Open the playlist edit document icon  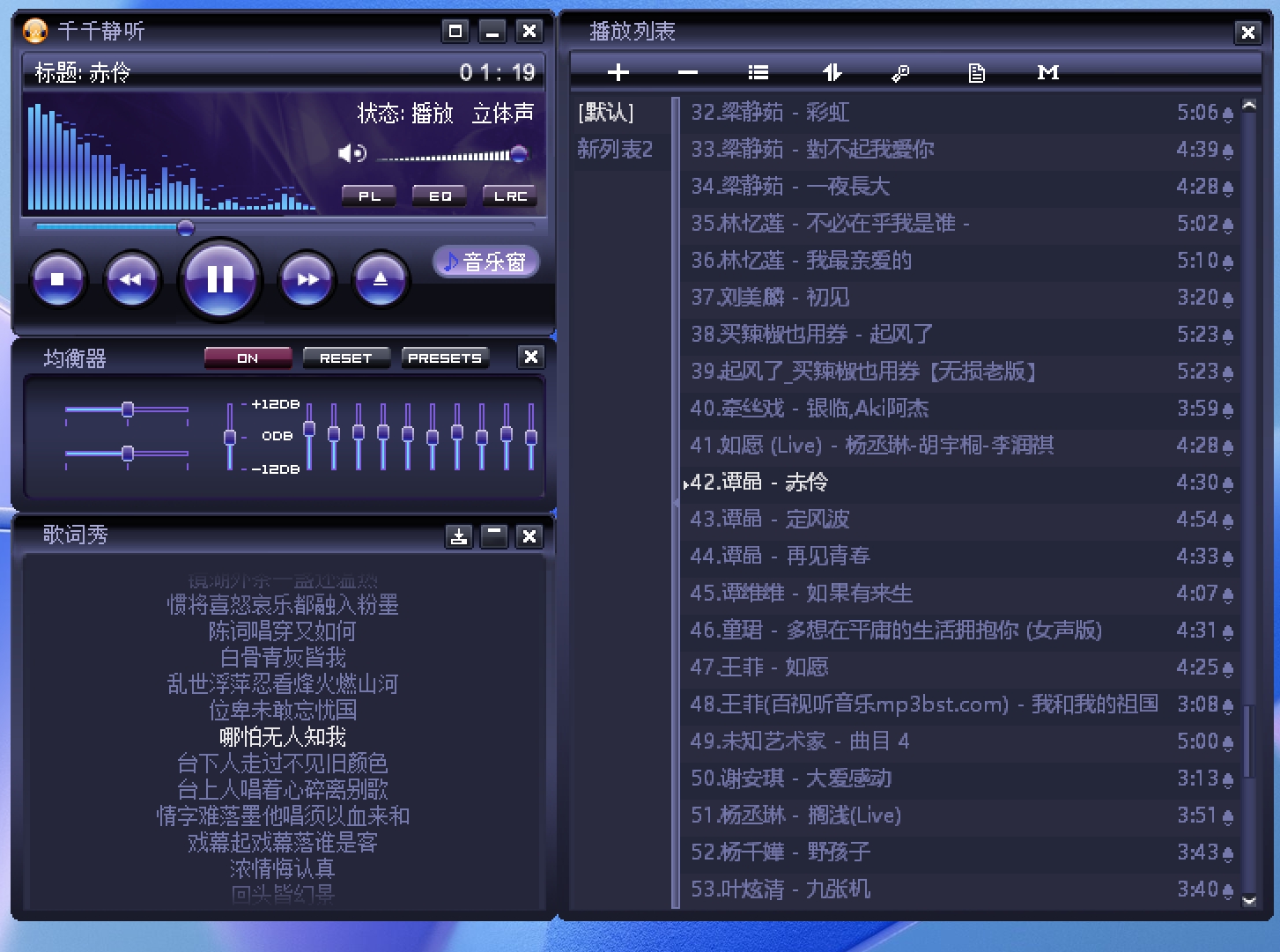[x=977, y=73]
